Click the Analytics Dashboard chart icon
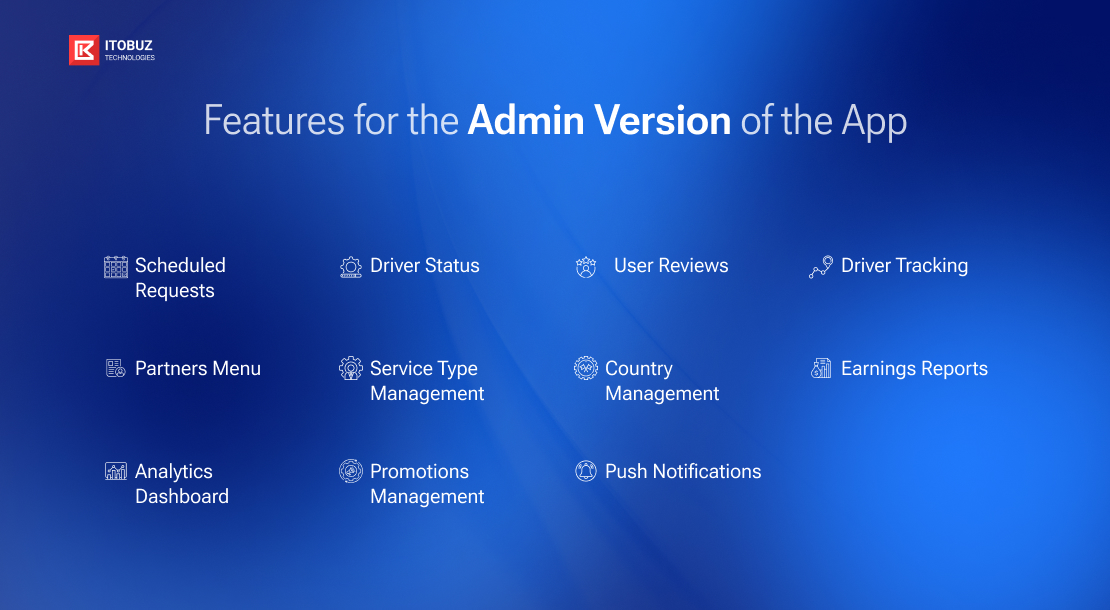The height and width of the screenshot is (610, 1110). pyautogui.click(x=116, y=471)
